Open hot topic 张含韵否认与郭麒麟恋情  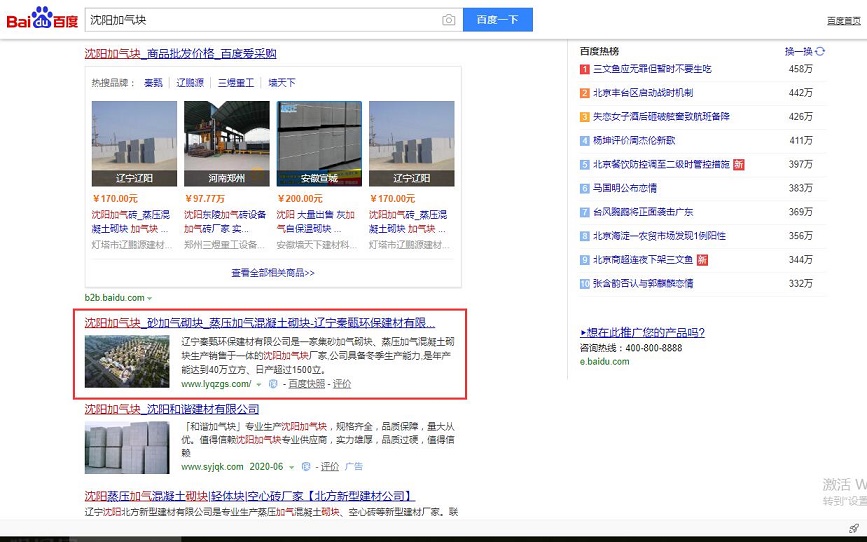[643, 284]
